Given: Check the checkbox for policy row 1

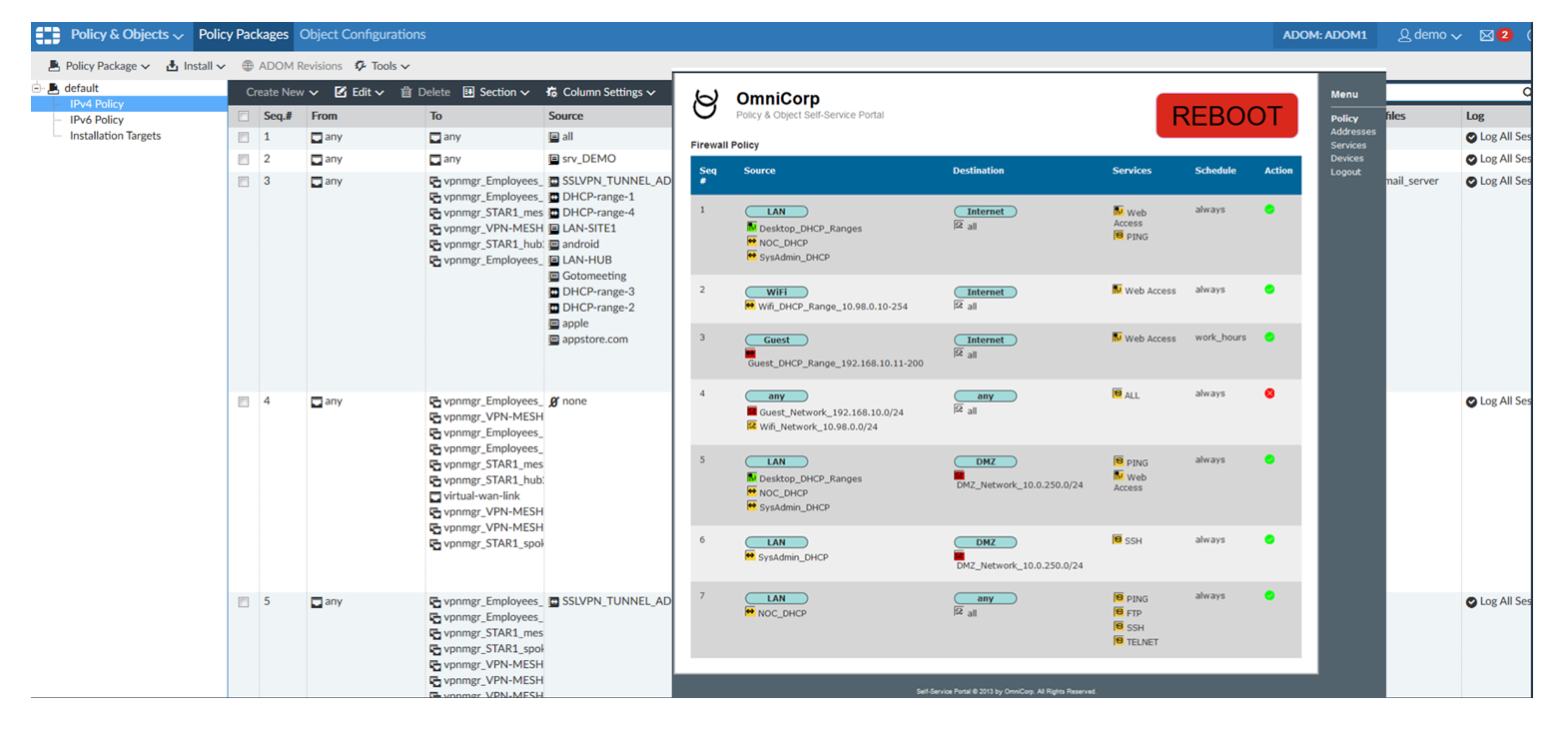Looking at the screenshot, I should click(243, 138).
